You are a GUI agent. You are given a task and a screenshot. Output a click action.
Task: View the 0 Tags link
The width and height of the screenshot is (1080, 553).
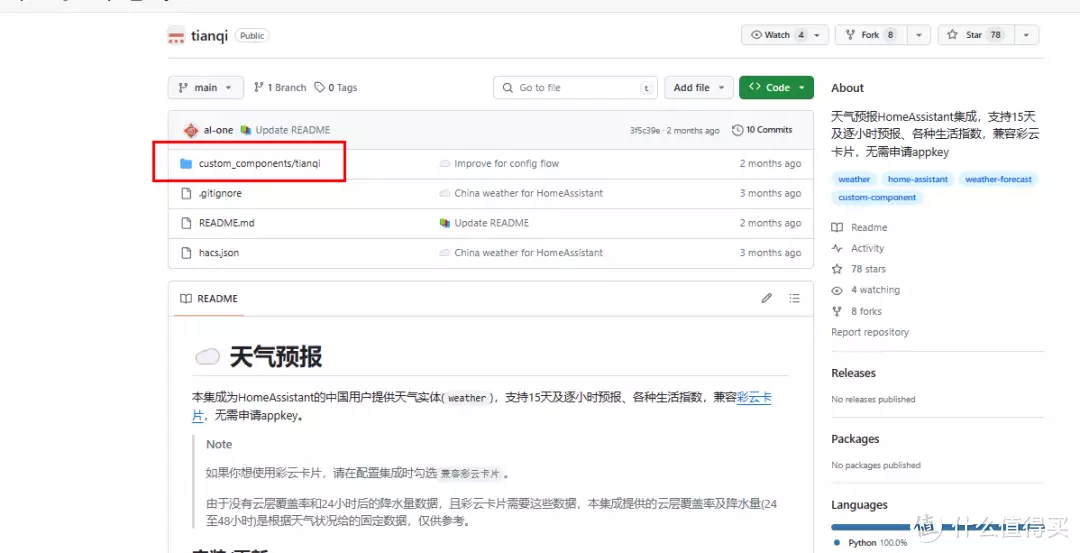(x=335, y=87)
